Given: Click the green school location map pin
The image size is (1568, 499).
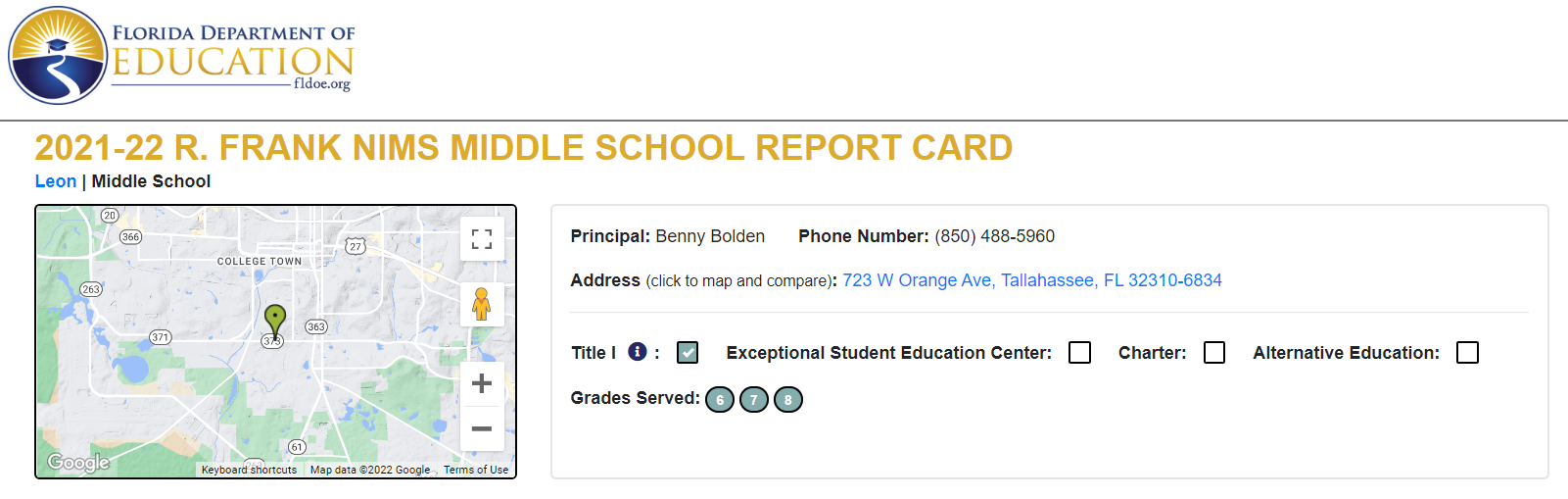Looking at the screenshot, I should pos(275,322).
